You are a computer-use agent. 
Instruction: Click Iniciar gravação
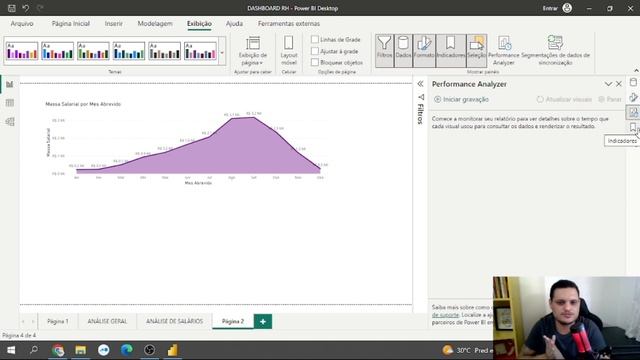pos(462,99)
